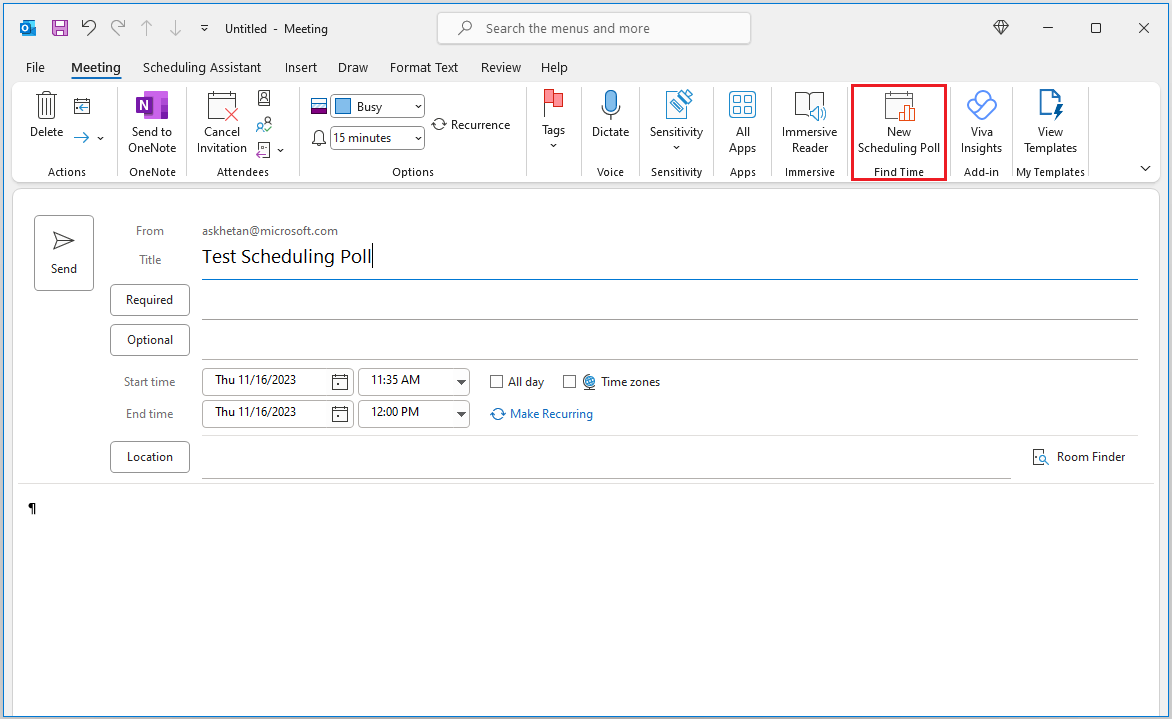Switch to the Scheduling Assistant tab
The height and width of the screenshot is (719, 1172).
(x=202, y=67)
